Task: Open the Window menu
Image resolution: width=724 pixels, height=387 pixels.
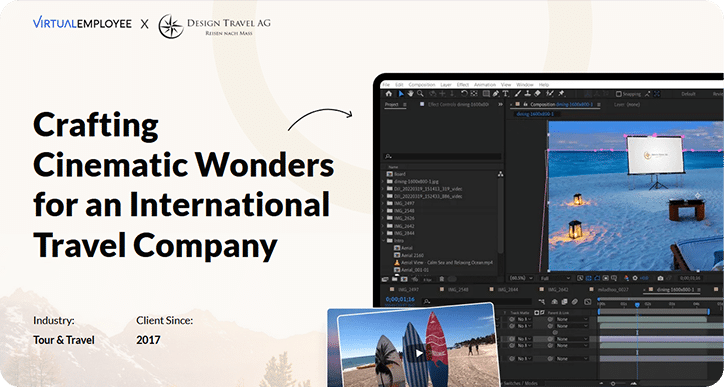Action: point(525,85)
